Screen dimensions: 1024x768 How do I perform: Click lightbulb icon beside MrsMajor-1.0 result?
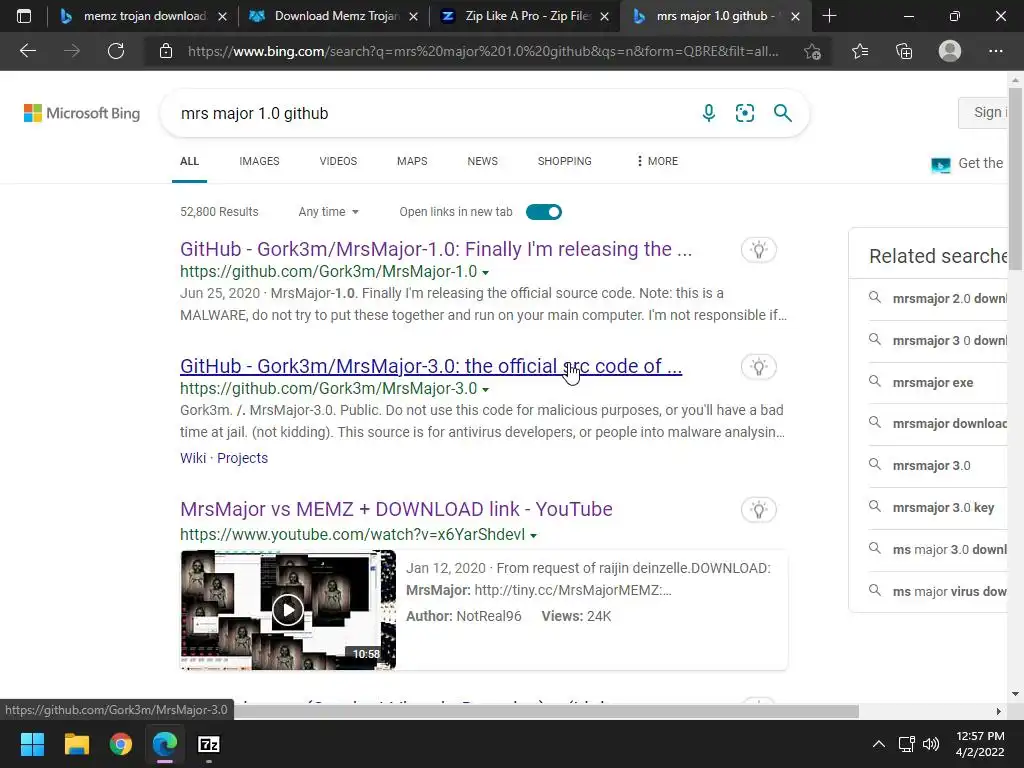[758, 249]
